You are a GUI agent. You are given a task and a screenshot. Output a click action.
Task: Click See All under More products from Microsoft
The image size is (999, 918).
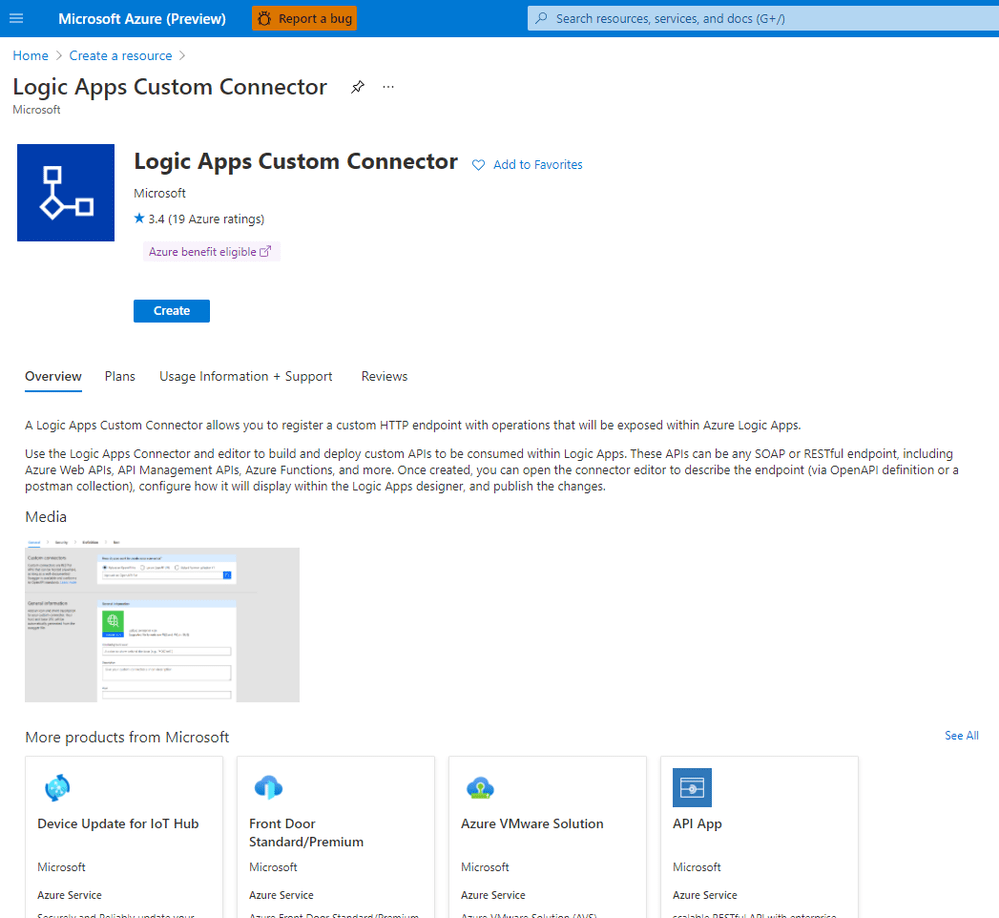tap(961, 735)
